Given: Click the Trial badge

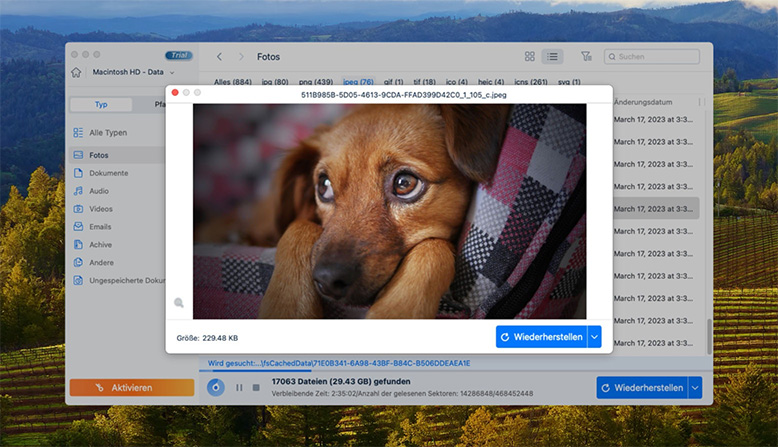Looking at the screenshot, I should 179,55.
